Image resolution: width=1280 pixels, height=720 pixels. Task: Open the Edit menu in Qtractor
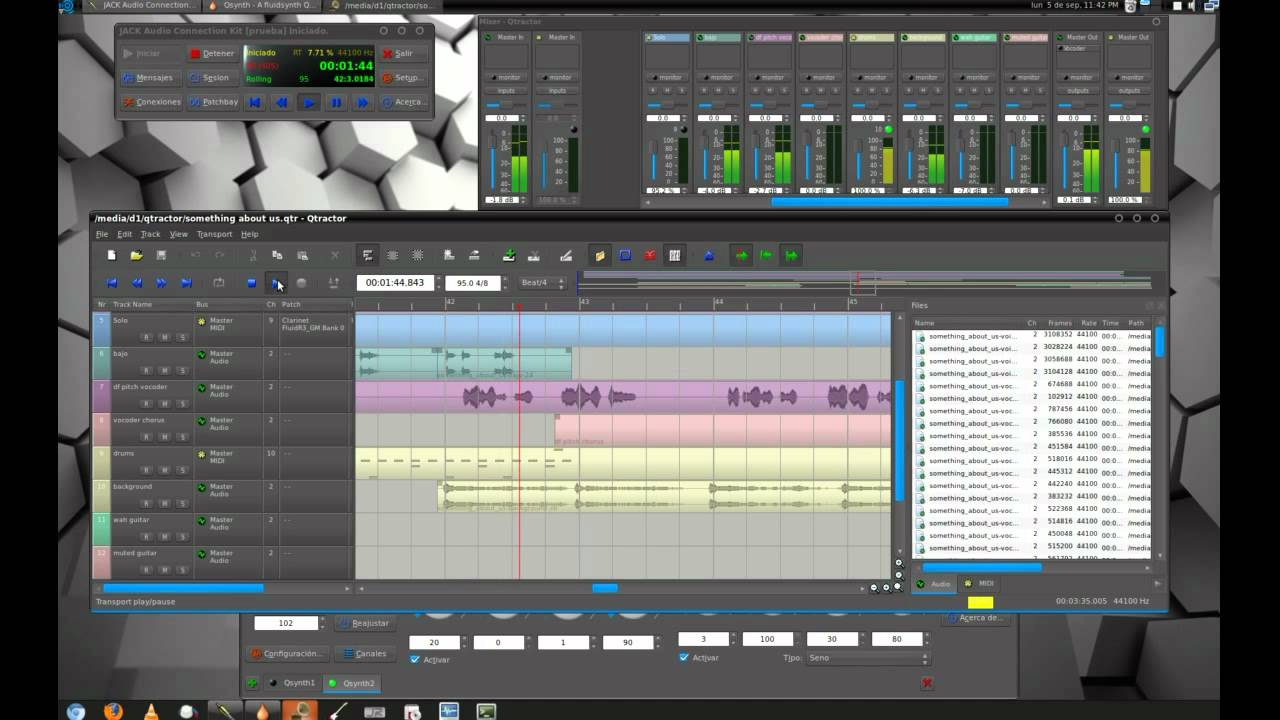pyautogui.click(x=124, y=234)
